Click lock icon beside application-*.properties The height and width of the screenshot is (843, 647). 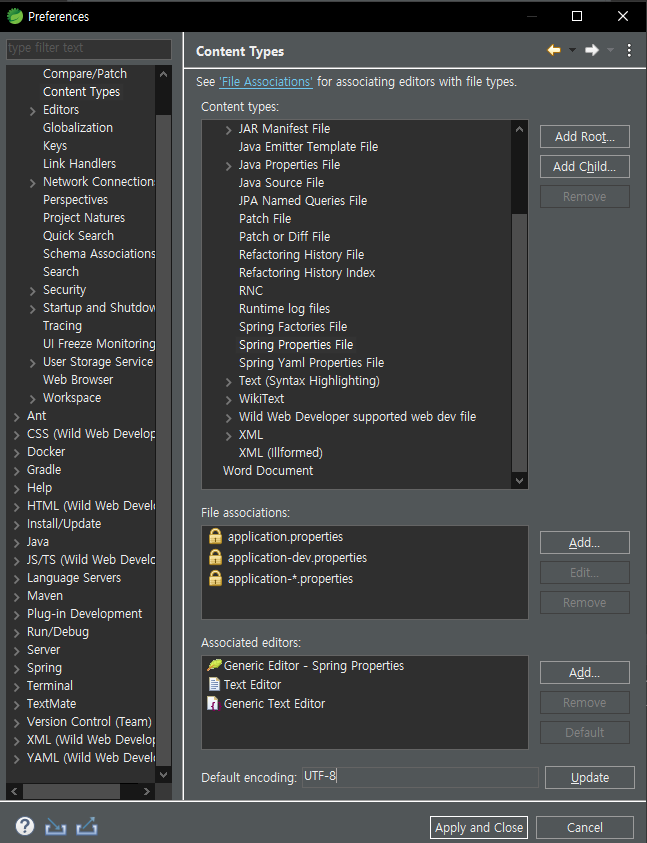click(x=215, y=578)
